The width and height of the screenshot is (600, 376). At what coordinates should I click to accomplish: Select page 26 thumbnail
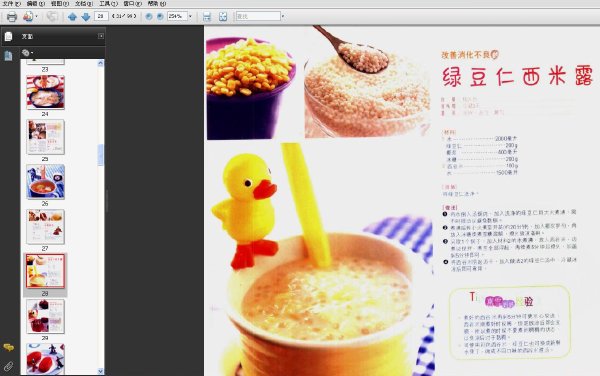point(45,182)
